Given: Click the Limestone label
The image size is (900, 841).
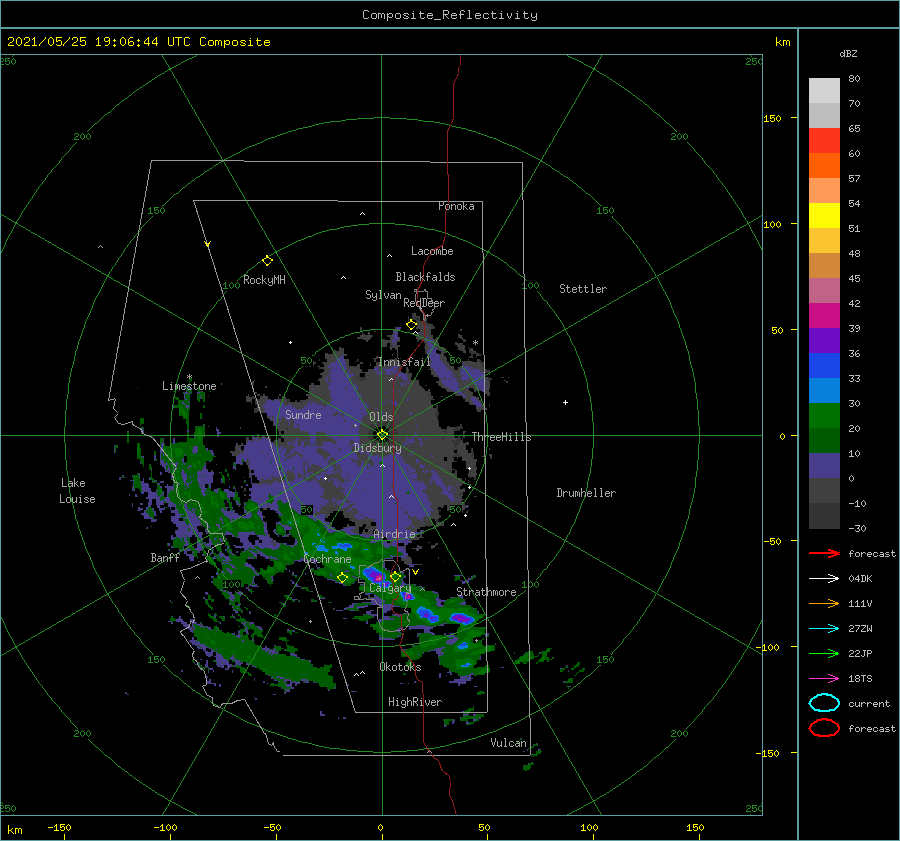Looking at the screenshot, I should pyautogui.click(x=189, y=386).
